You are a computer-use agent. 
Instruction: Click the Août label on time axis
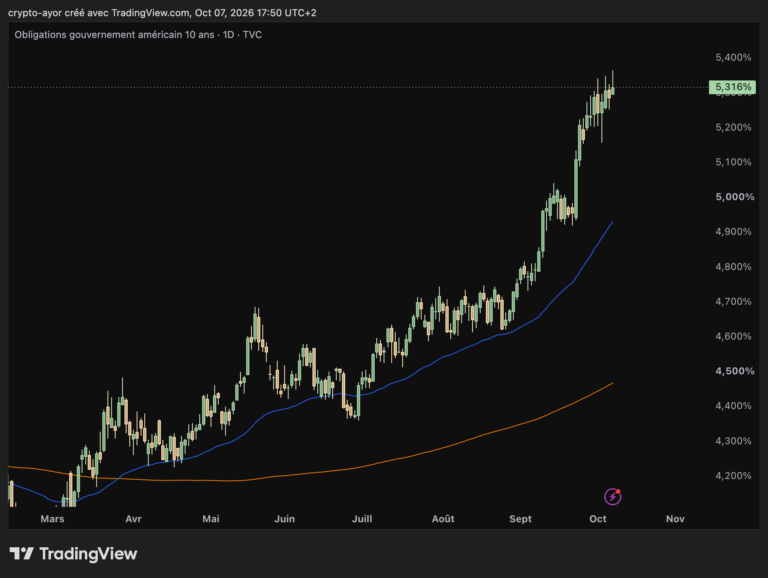(443, 519)
